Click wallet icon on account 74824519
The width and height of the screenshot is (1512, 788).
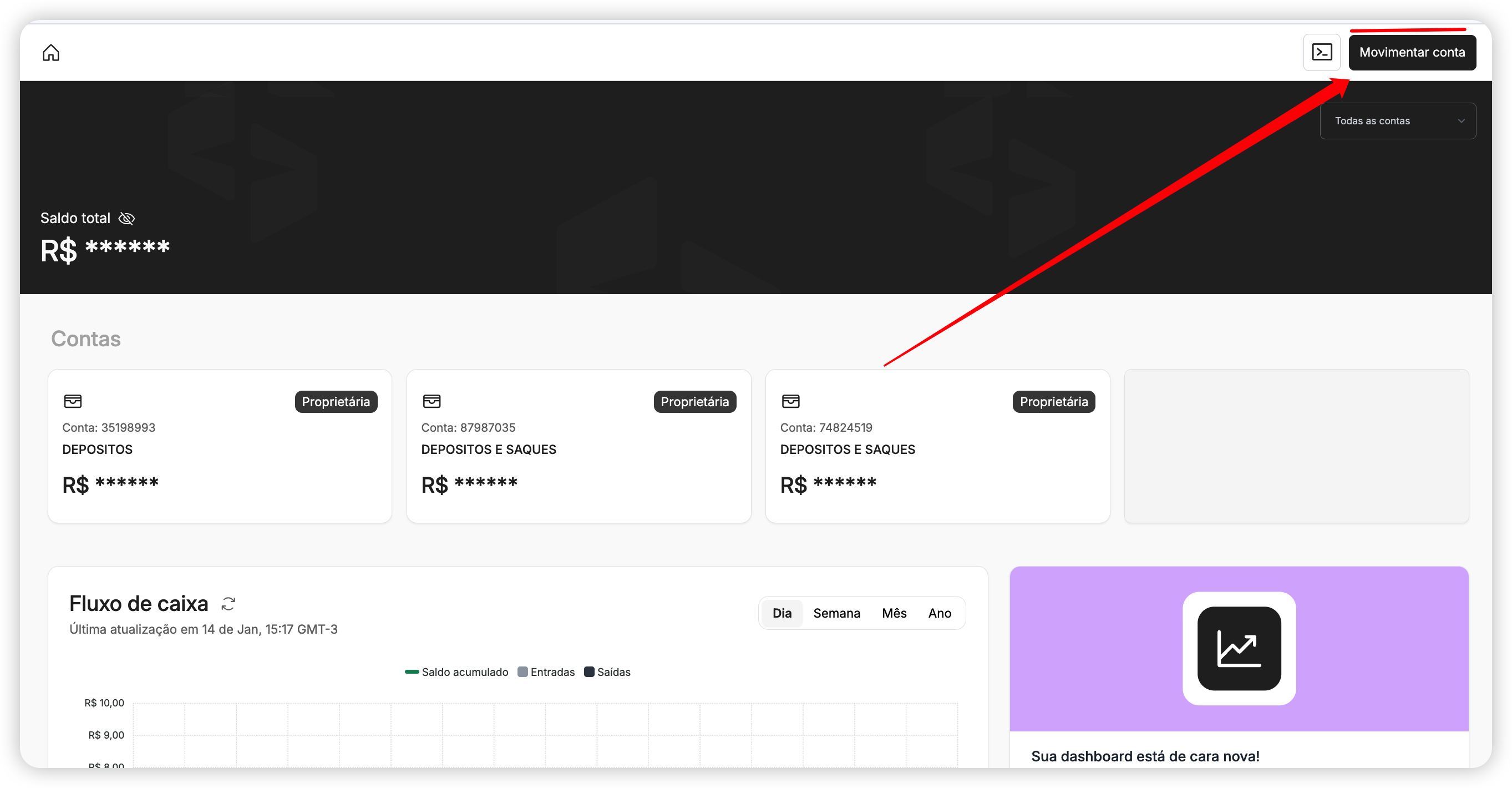790,402
